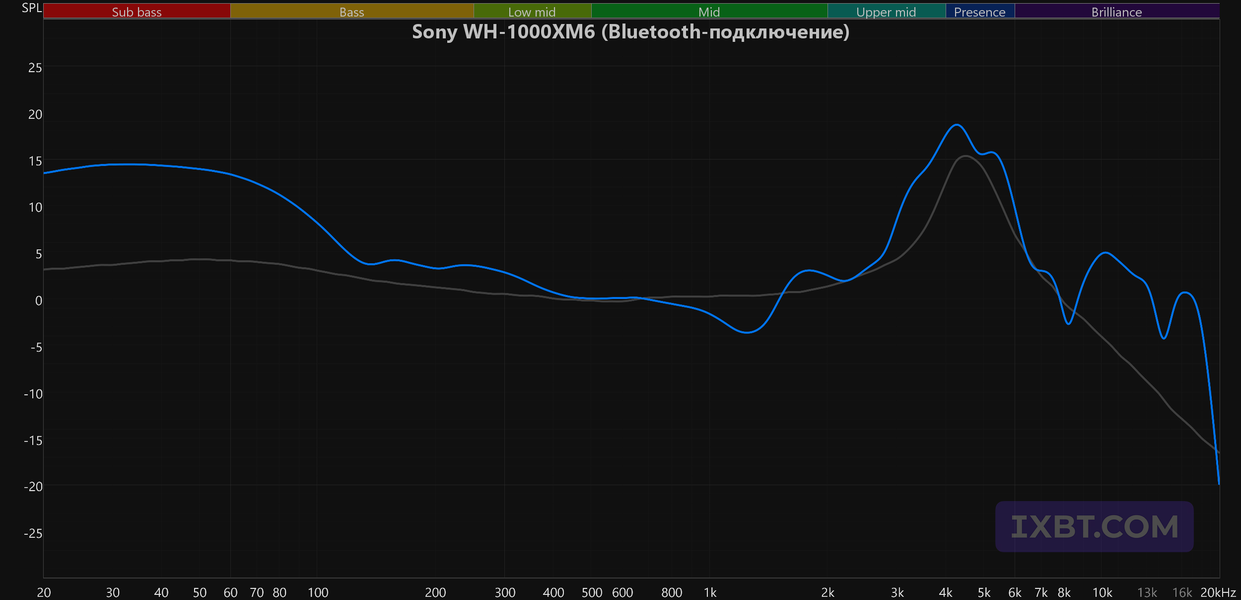The height and width of the screenshot is (600, 1241).
Task: Click the 800 Hz frequency label
Action: tap(672, 592)
